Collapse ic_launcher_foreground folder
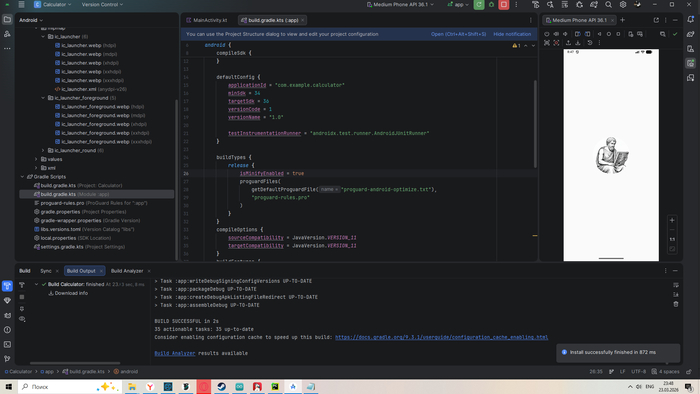 [43, 98]
